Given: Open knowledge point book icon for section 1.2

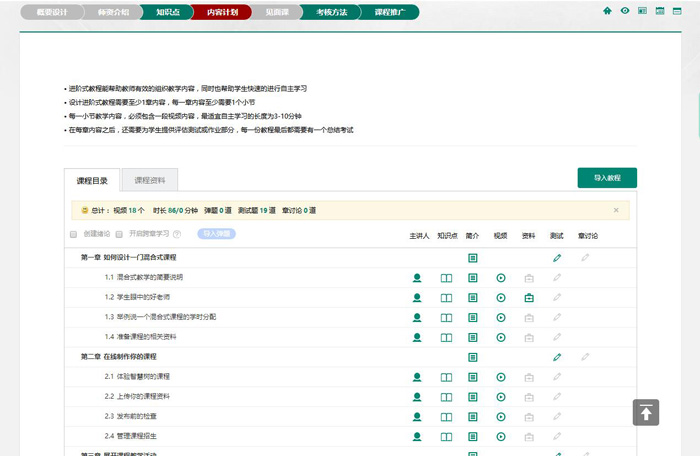Looking at the screenshot, I should [x=446, y=298].
